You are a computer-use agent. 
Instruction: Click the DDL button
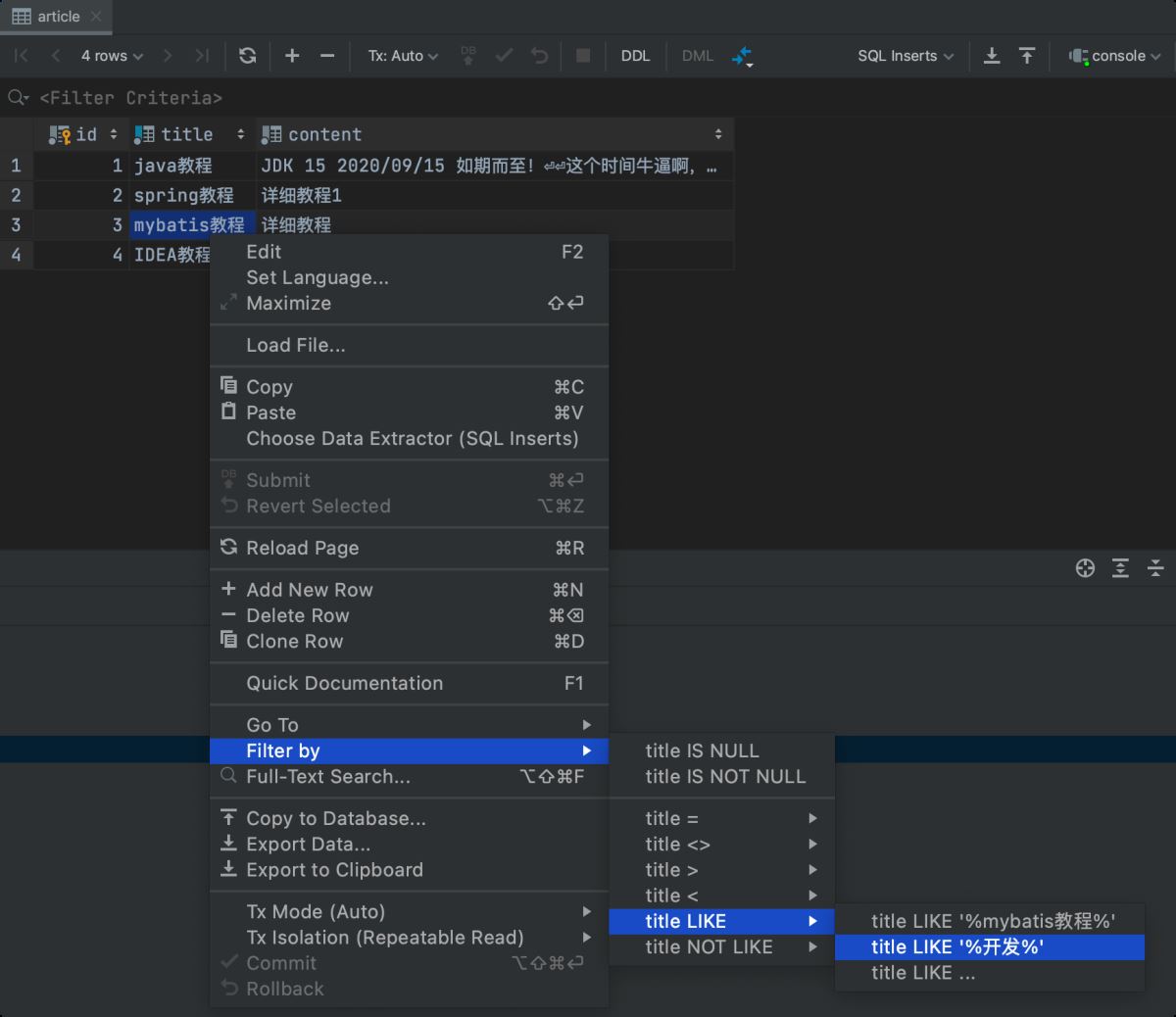635,56
